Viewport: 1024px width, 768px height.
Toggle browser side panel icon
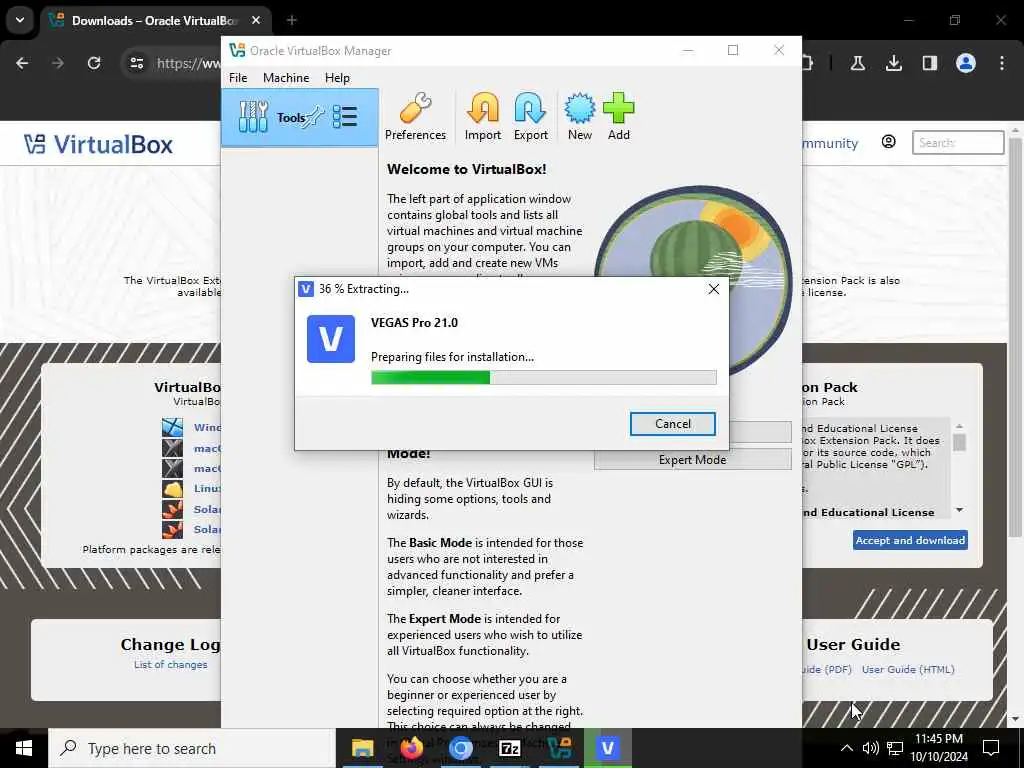click(929, 63)
